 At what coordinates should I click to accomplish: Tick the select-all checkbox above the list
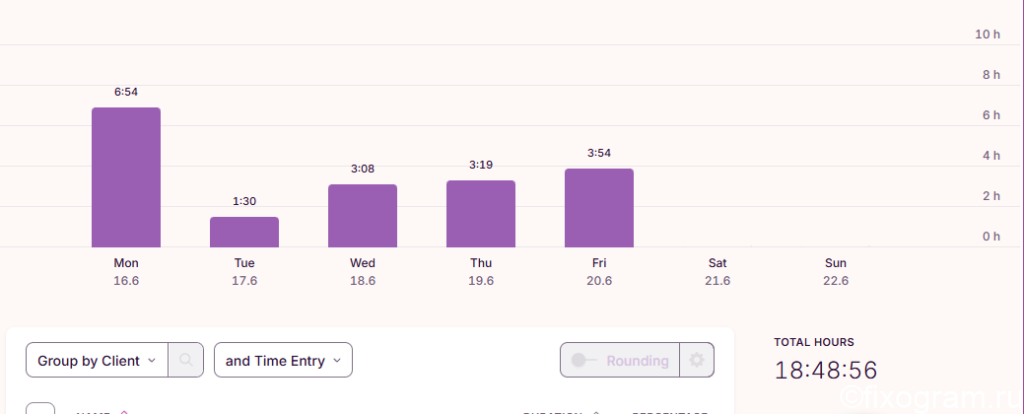(40, 410)
